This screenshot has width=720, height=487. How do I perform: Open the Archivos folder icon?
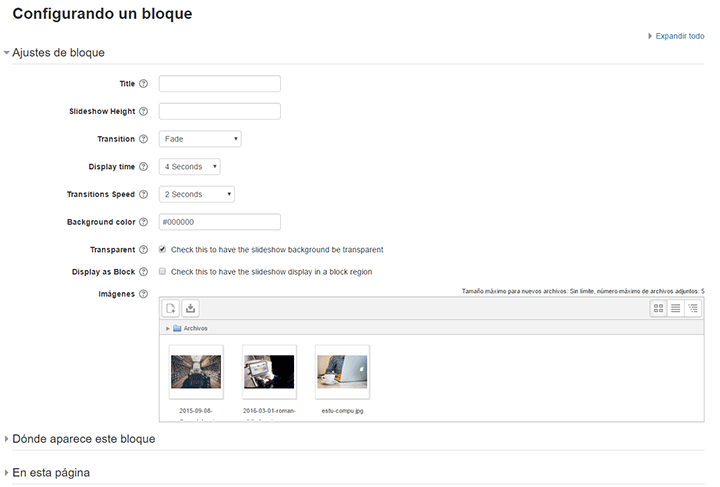click(177, 328)
